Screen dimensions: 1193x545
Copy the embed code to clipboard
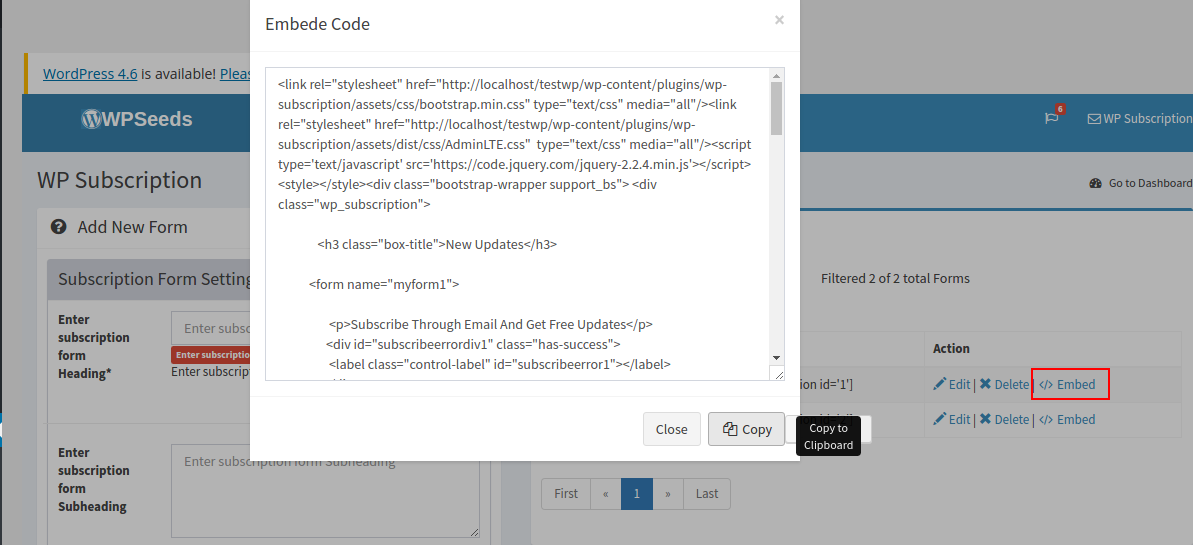(746, 429)
